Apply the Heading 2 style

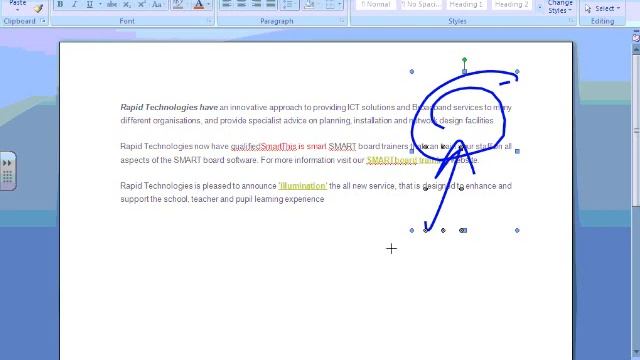coord(511,4)
